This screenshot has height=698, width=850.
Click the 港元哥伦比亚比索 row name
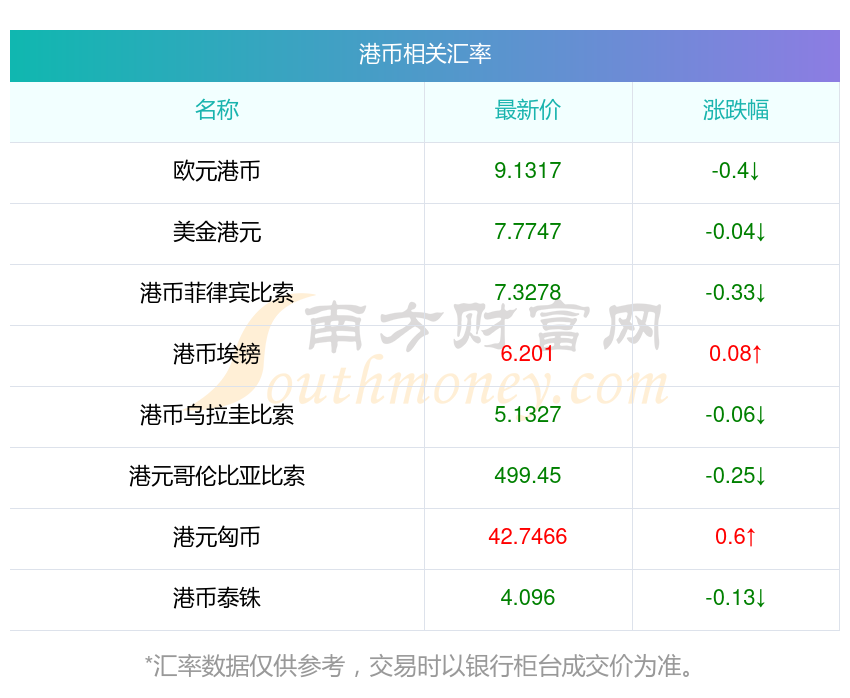[217, 476]
